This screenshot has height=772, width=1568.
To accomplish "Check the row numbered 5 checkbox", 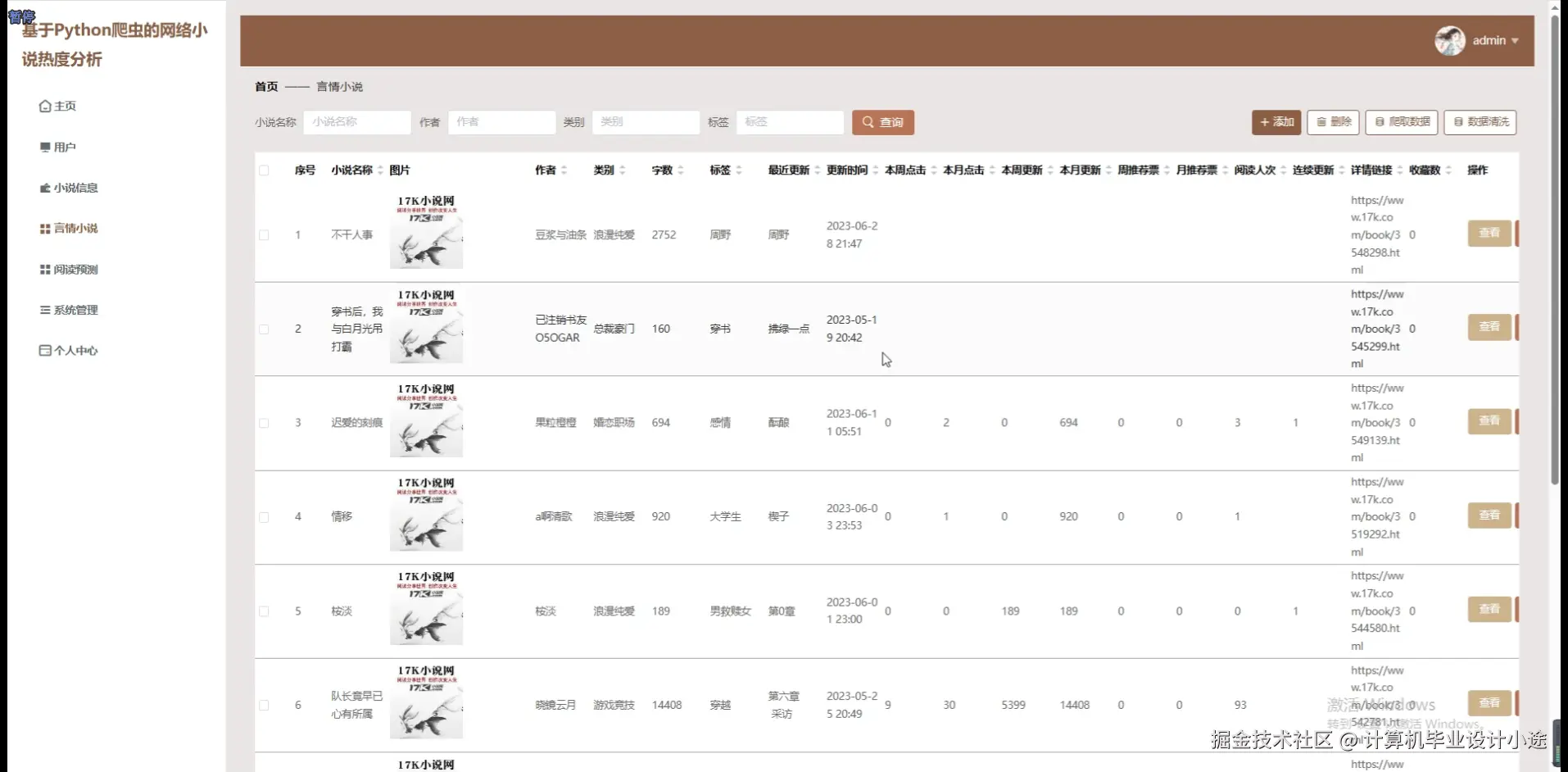I will pos(264,611).
